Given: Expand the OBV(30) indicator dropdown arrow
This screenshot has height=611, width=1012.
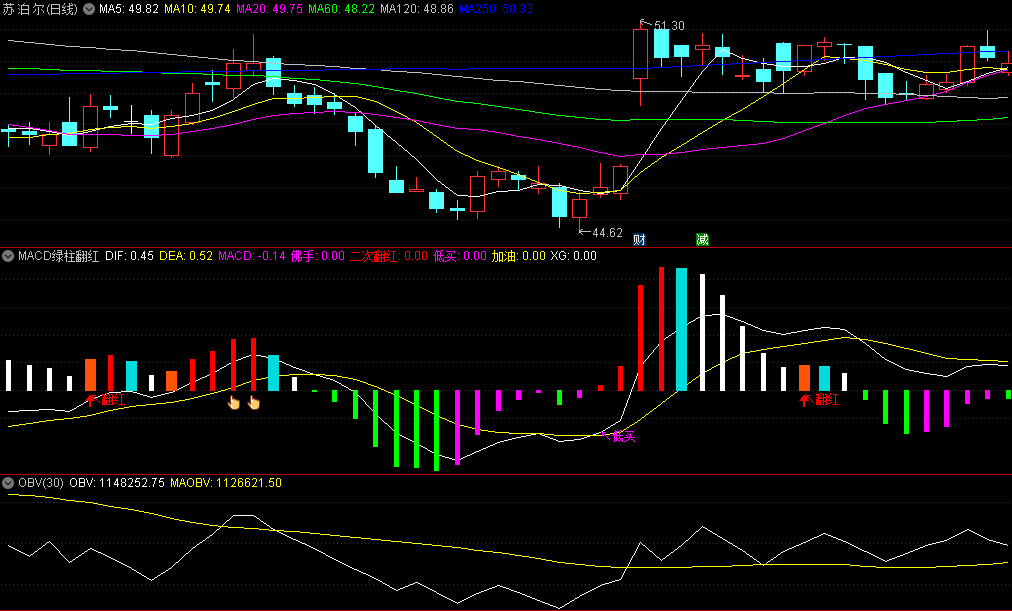Looking at the screenshot, I should [8, 483].
